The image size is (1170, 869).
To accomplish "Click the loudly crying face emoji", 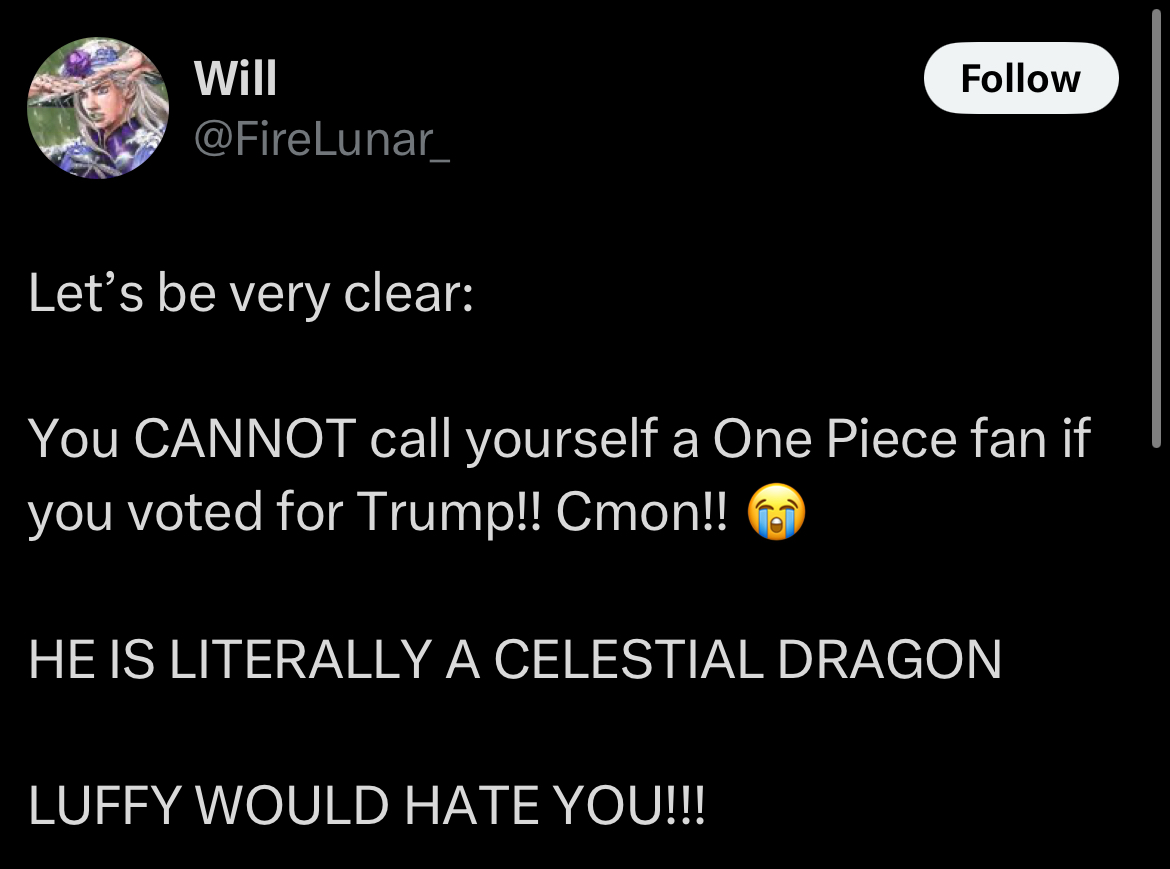I will (x=777, y=512).
